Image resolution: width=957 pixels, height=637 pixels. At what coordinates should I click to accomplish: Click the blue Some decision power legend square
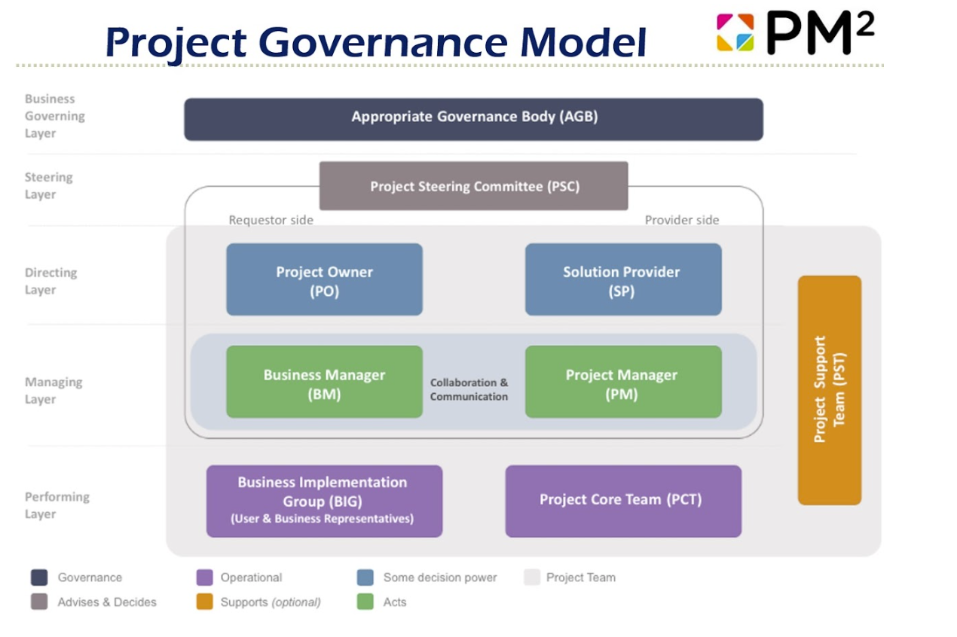(365, 577)
